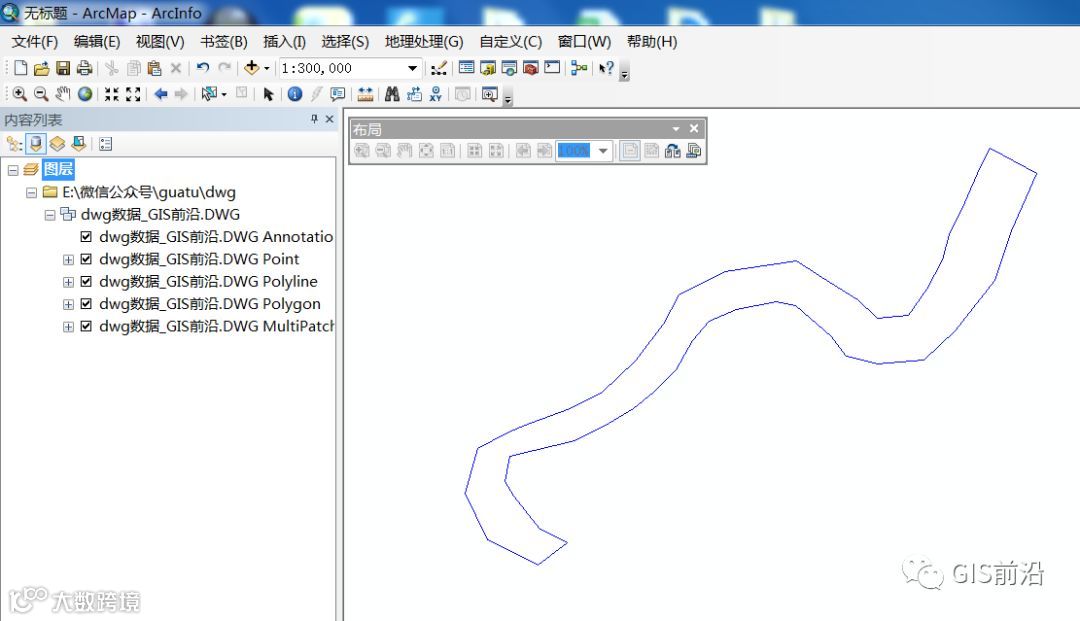Uncheck the DWG Polygon layer
Screen dimensions: 1080x621
pos(86,304)
